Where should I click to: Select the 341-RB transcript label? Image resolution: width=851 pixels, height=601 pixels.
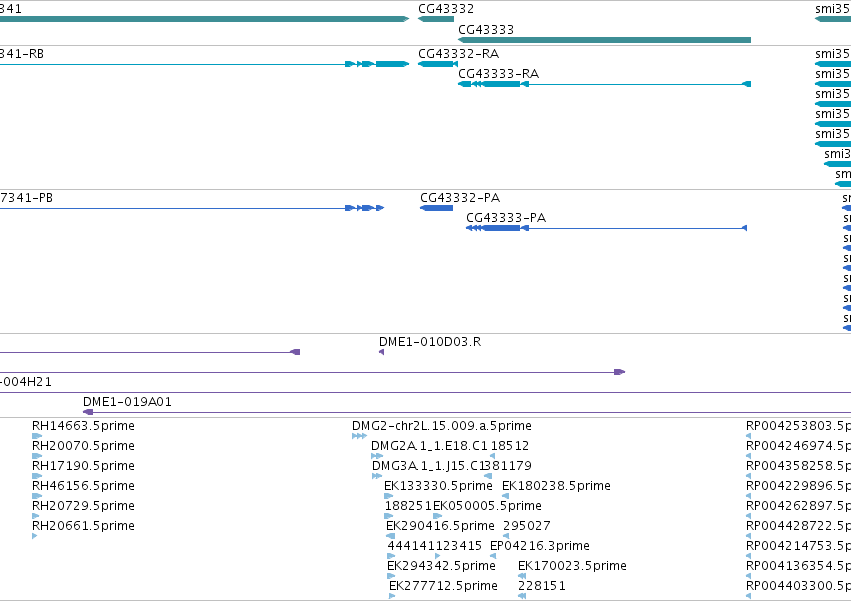pos(22,54)
